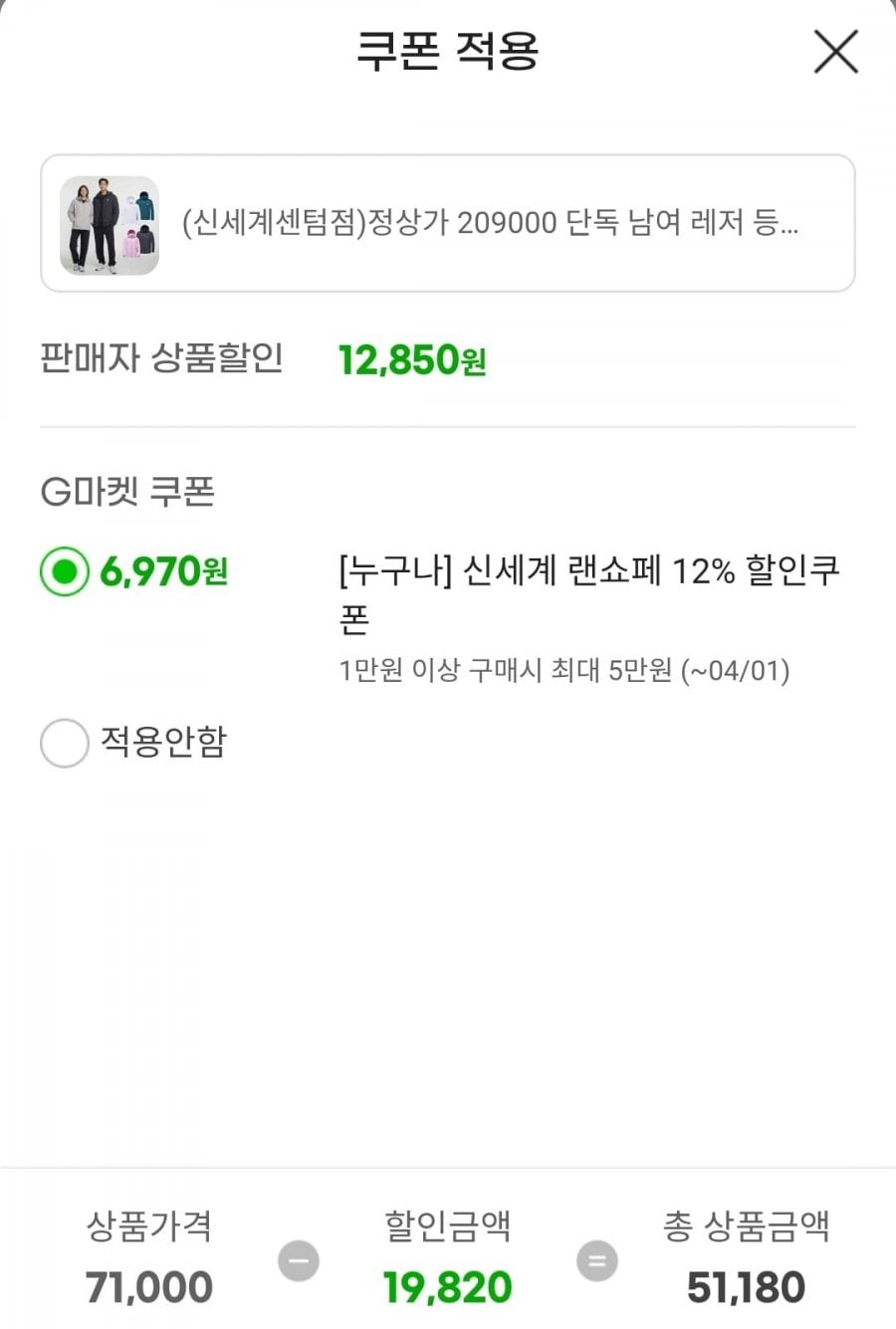Tap the 적용안함 label text
Image resolution: width=896 pixels, height=1329 pixels.
coord(163,742)
